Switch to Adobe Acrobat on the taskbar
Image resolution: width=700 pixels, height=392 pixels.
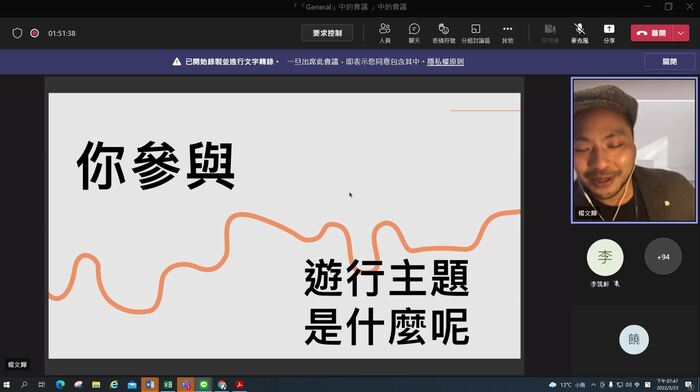click(240, 384)
